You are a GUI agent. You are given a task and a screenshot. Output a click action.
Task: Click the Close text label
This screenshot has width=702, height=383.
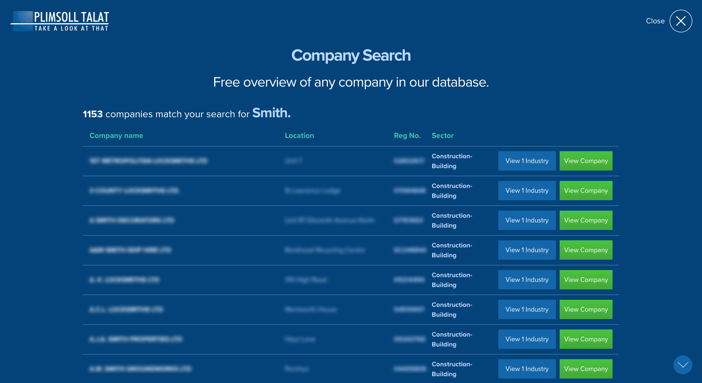tap(655, 21)
